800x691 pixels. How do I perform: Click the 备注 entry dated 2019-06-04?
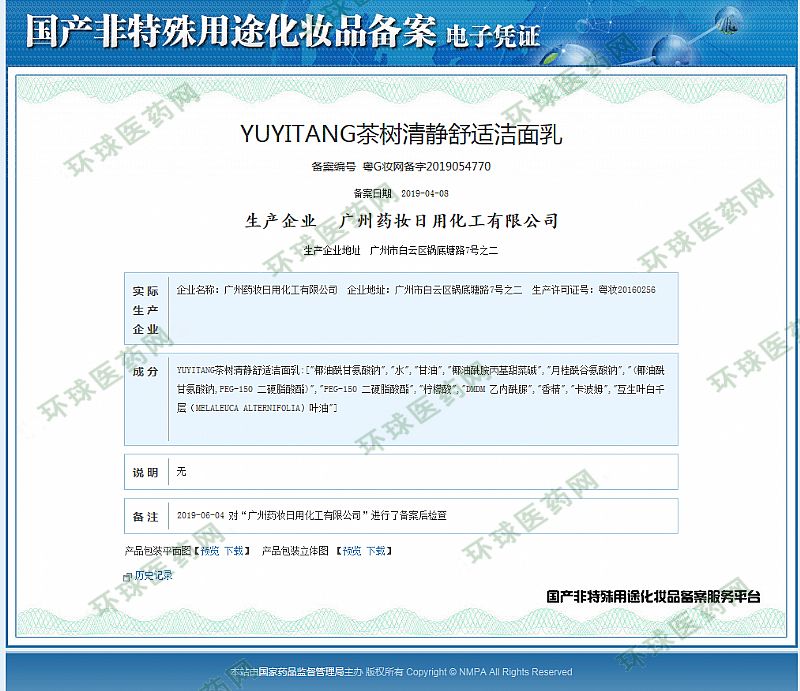click(x=311, y=516)
